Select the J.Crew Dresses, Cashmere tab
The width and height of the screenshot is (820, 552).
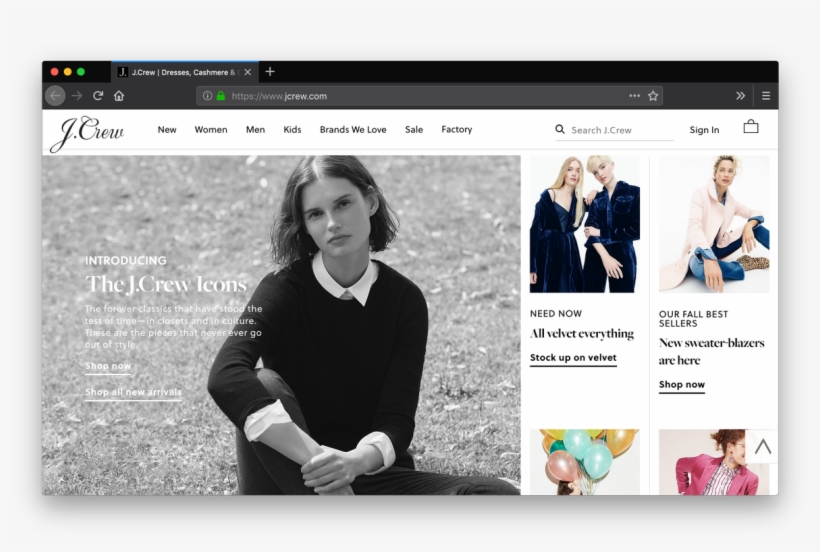tap(185, 72)
